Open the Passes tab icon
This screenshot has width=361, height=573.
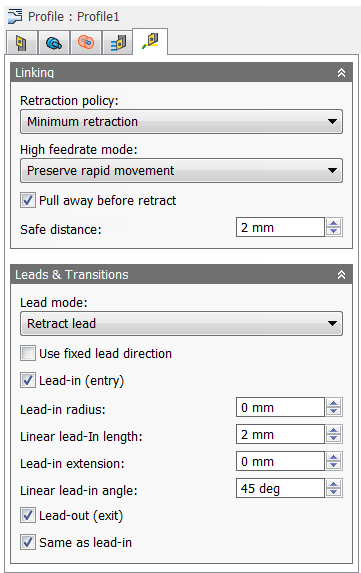coord(118,43)
